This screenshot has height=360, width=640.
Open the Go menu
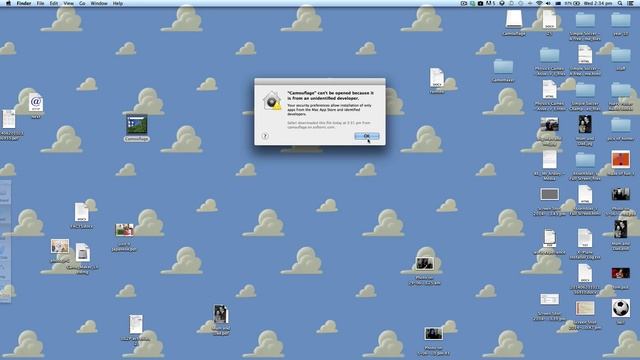point(82,3)
